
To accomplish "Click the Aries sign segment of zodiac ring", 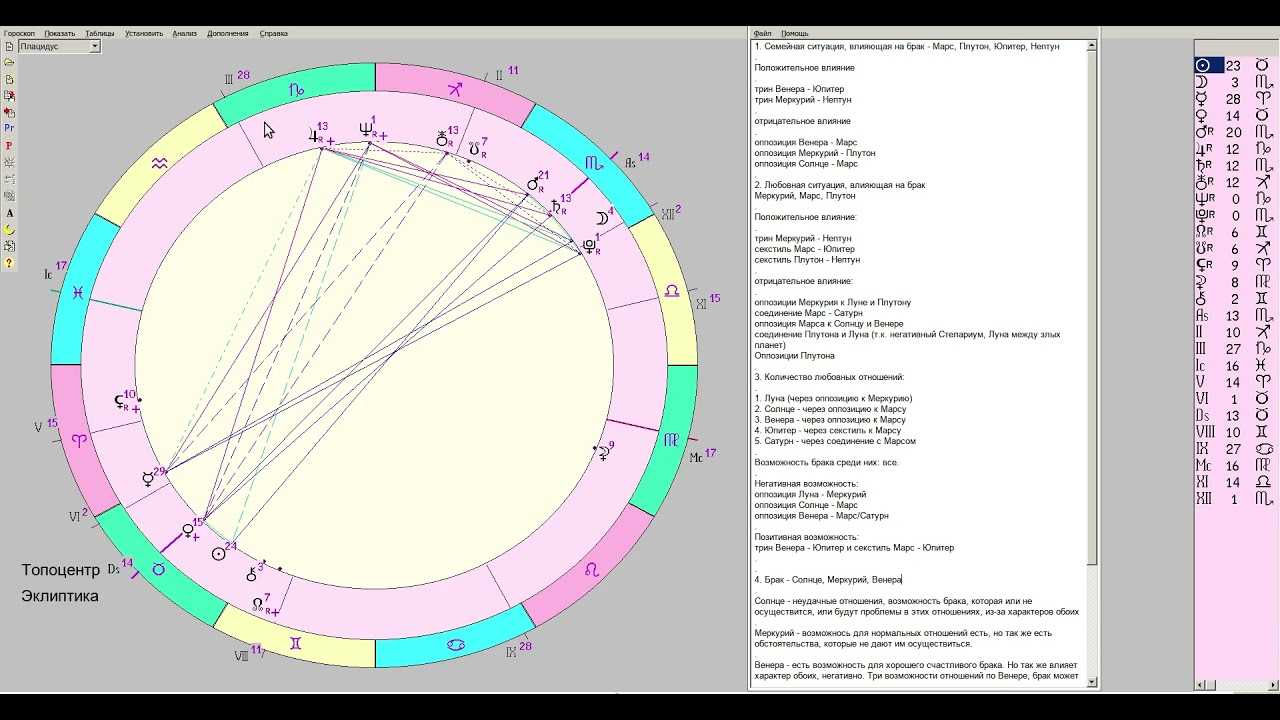I will [79, 439].
